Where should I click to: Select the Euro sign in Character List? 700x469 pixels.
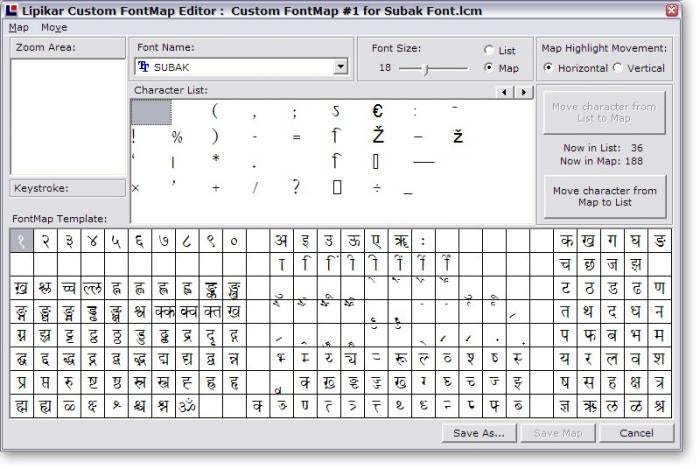pyautogui.click(x=377, y=111)
